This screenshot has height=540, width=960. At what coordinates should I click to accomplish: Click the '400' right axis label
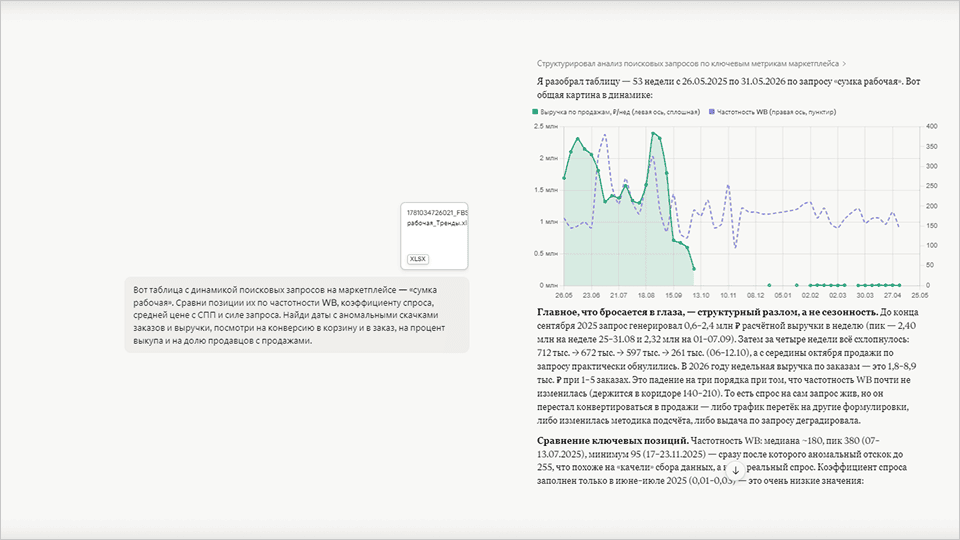tap(931, 126)
